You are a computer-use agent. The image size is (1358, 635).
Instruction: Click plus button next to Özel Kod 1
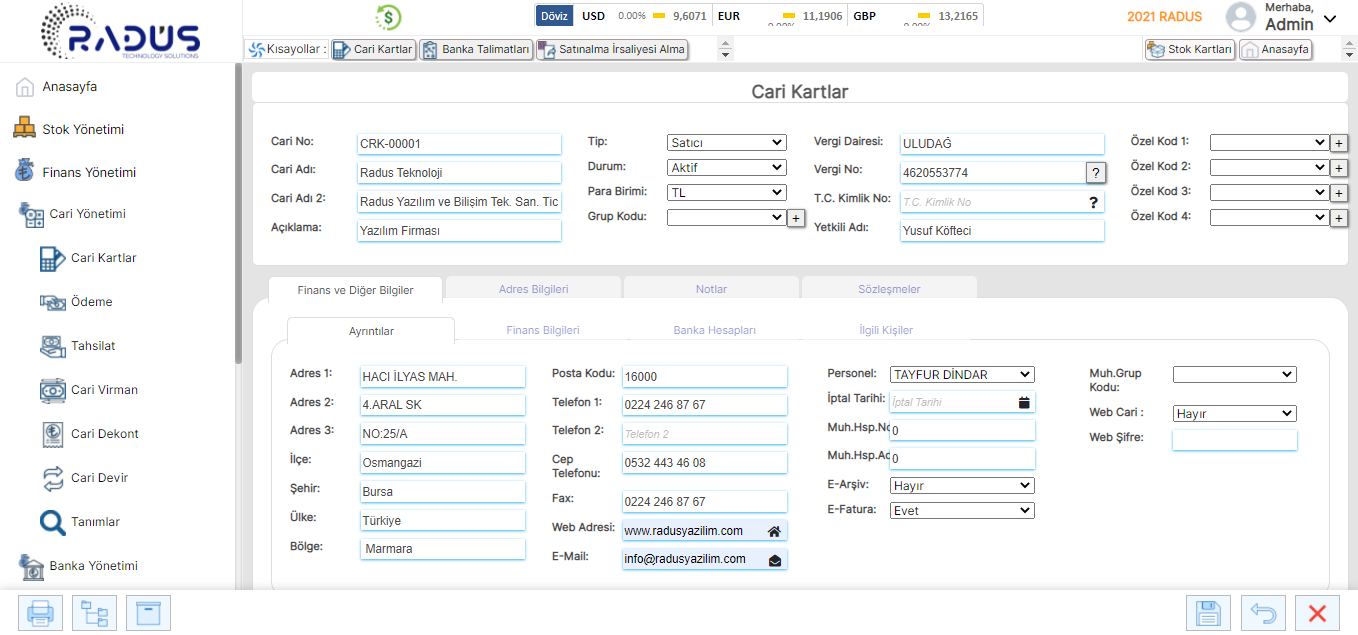click(1339, 143)
